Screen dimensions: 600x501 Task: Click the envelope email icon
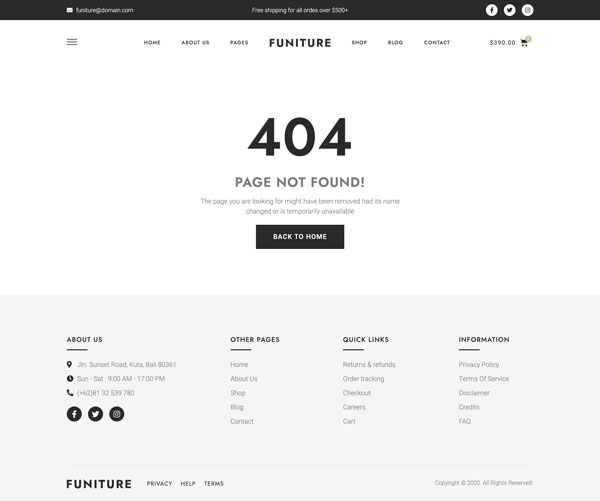[x=70, y=10]
